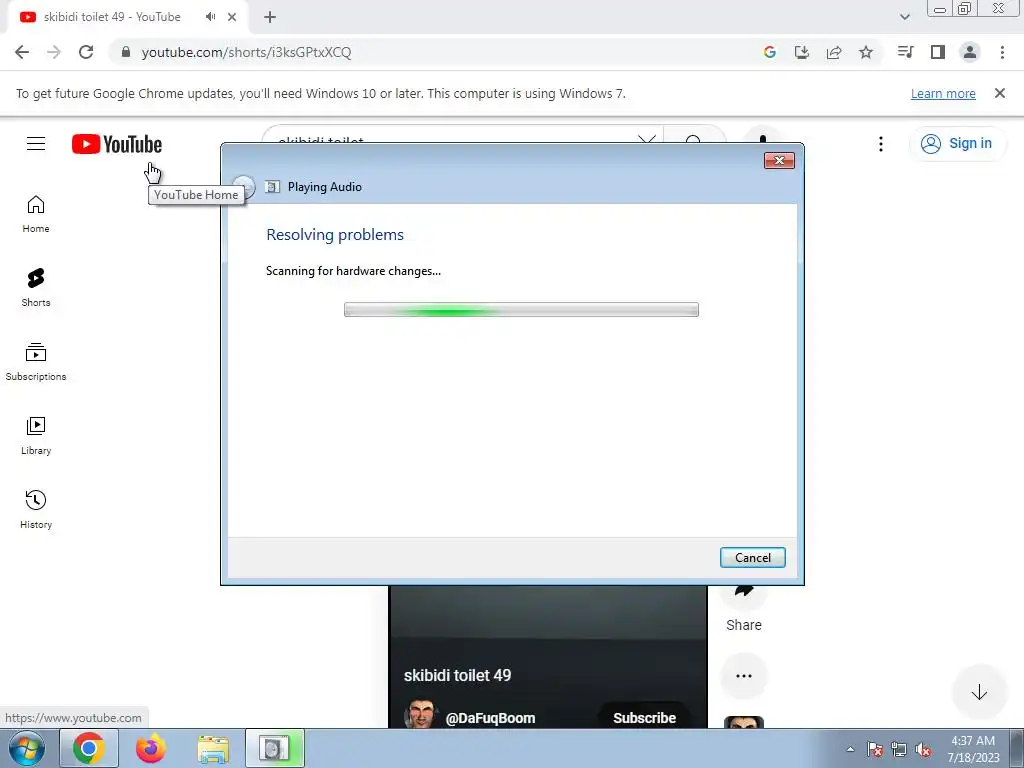Click the Action Center flag icon
The height and width of the screenshot is (768, 1024).
(875, 750)
